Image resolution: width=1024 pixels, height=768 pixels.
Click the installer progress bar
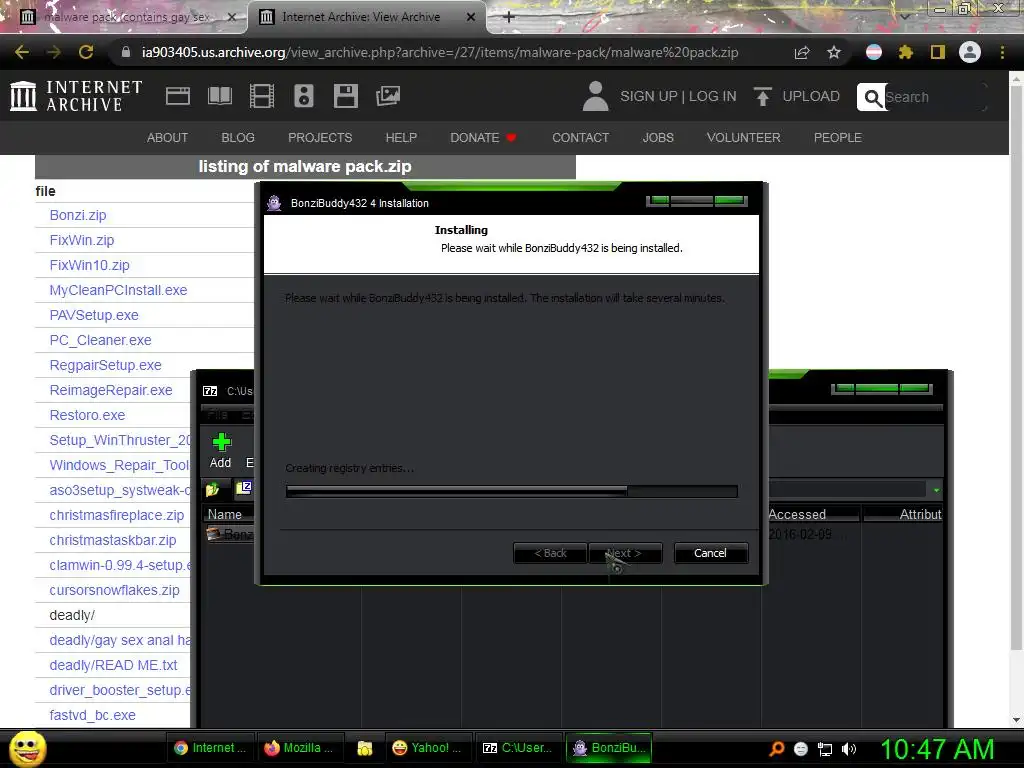coord(512,491)
